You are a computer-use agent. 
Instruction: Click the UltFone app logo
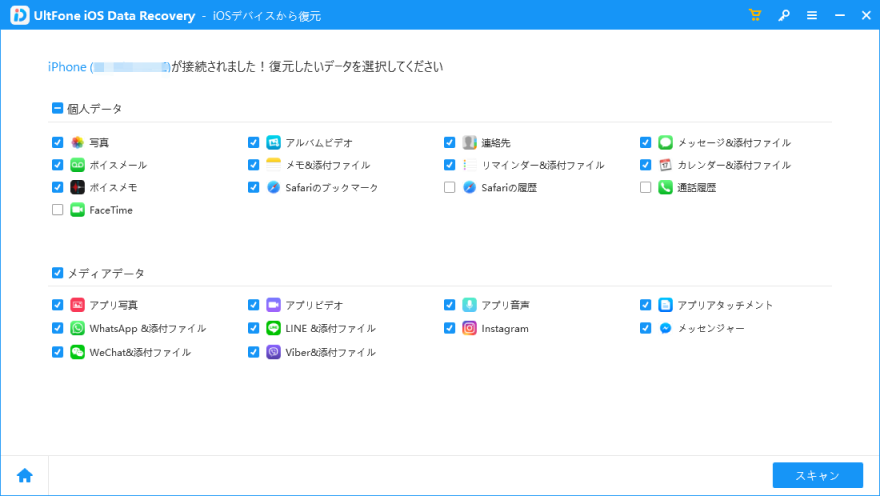click(20, 15)
